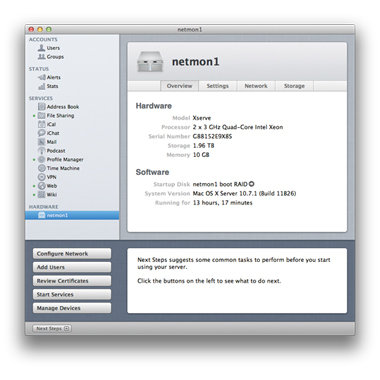380x380 pixels.
Task: Collapse the Next Steps panel toggle
Action: 52,329
